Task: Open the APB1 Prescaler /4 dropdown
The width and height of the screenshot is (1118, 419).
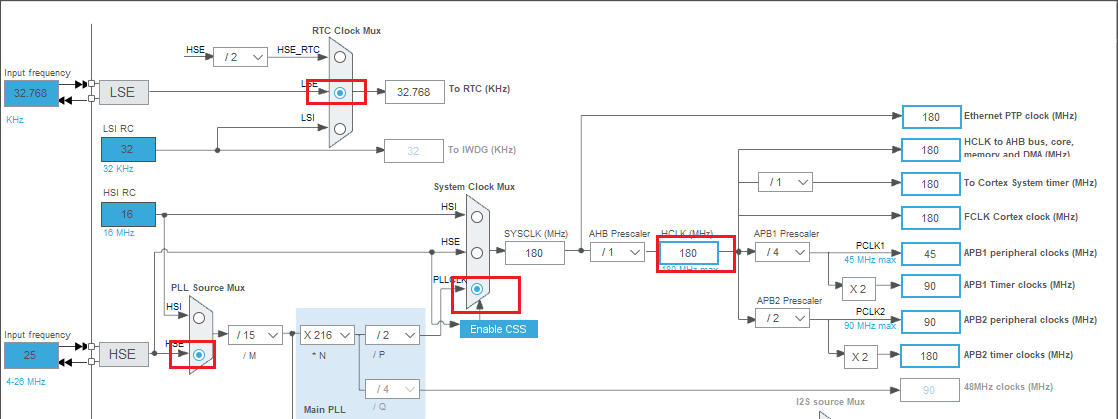Action: click(783, 252)
